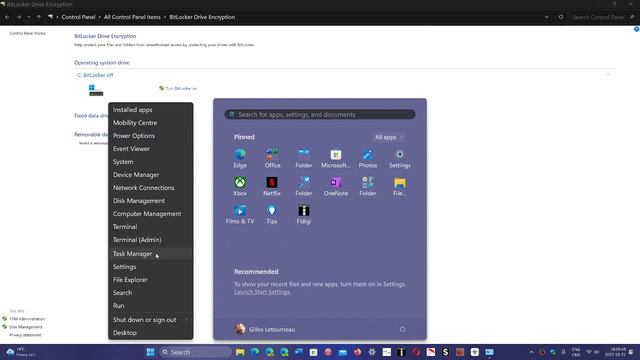Open the Netflix pinned app

pyautogui.click(x=272, y=187)
